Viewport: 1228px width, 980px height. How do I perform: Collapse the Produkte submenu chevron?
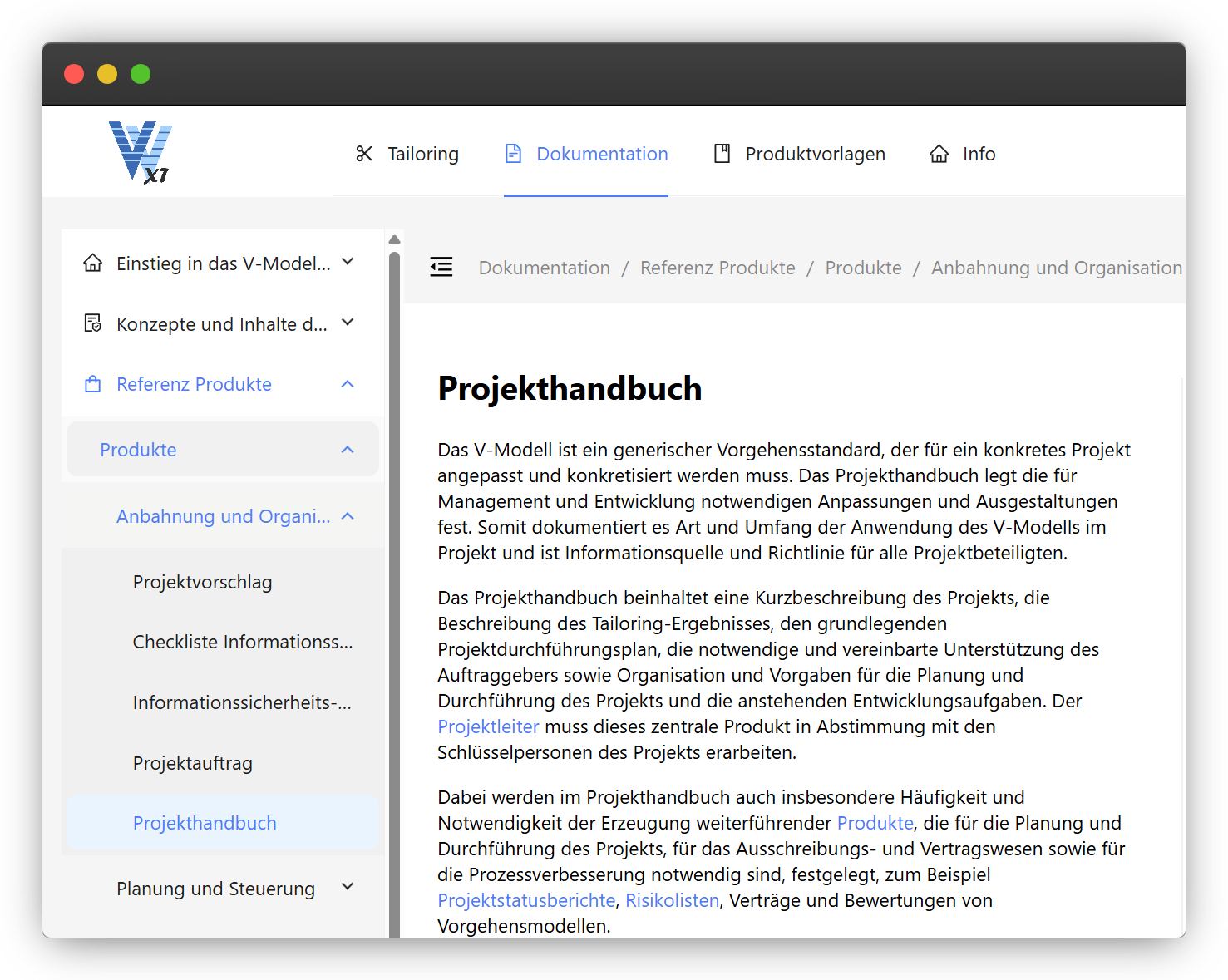tap(348, 450)
